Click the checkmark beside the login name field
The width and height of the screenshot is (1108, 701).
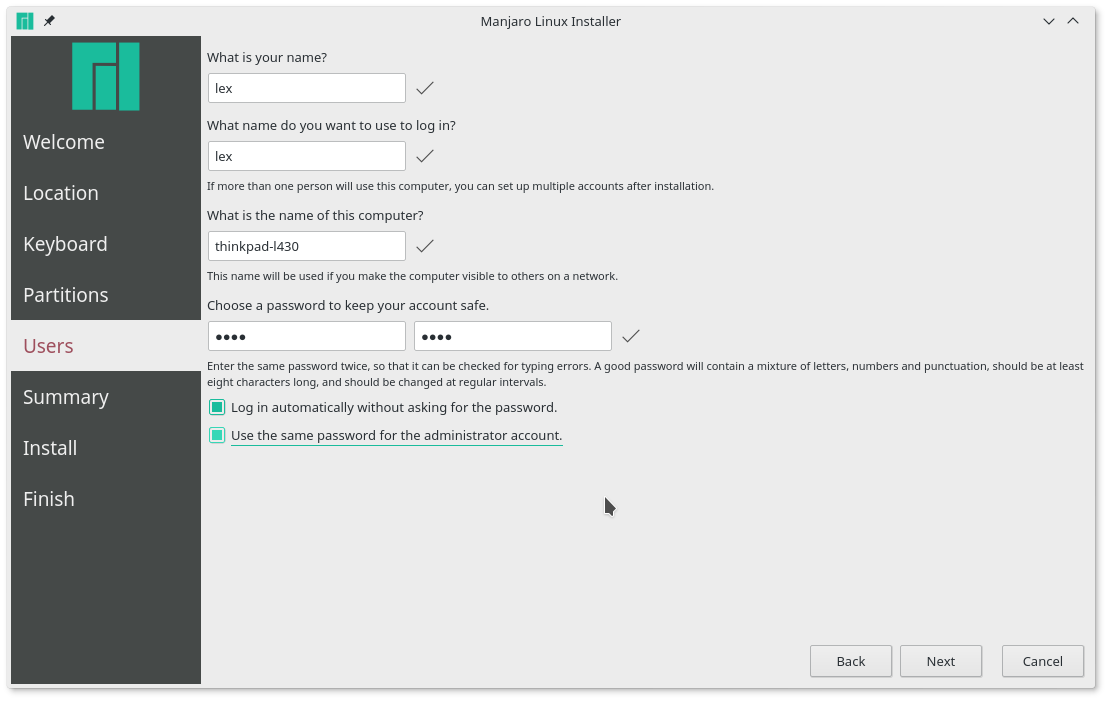pyautogui.click(x=425, y=156)
